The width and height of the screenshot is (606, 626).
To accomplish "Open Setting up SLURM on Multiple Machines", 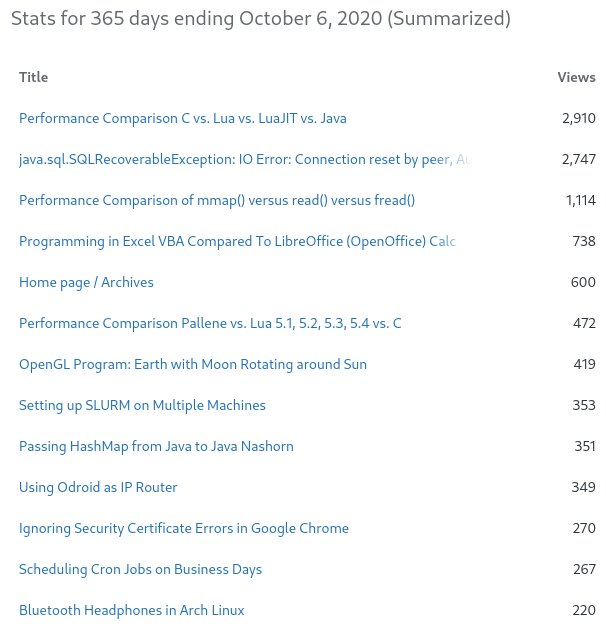I will click(142, 406).
